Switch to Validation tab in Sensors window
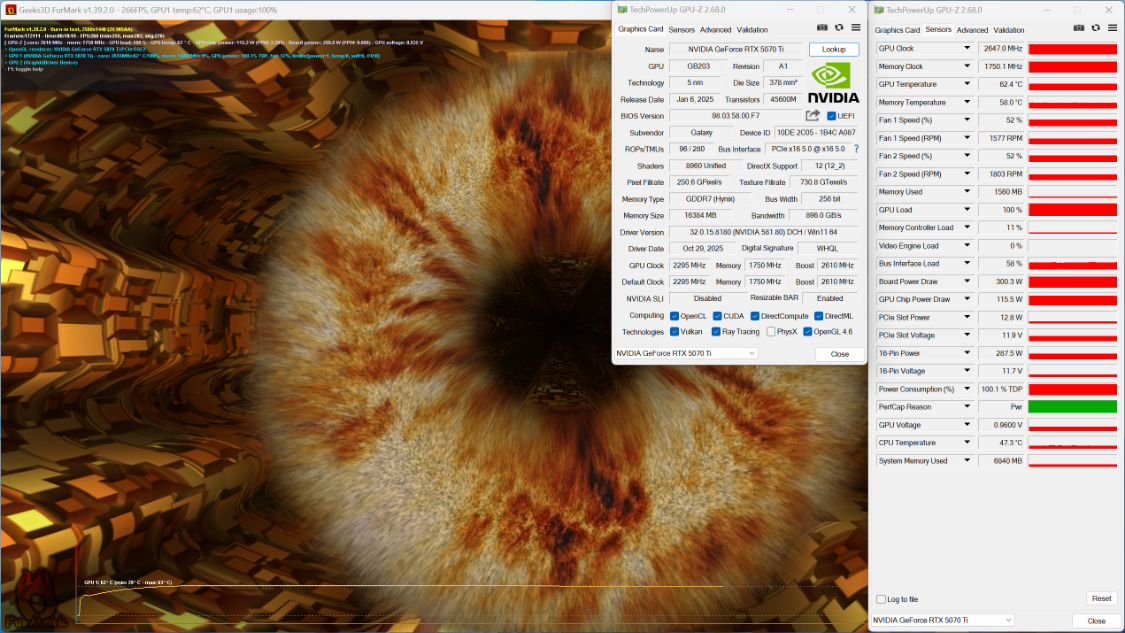This screenshot has height=633, width=1125. [x=1009, y=30]
